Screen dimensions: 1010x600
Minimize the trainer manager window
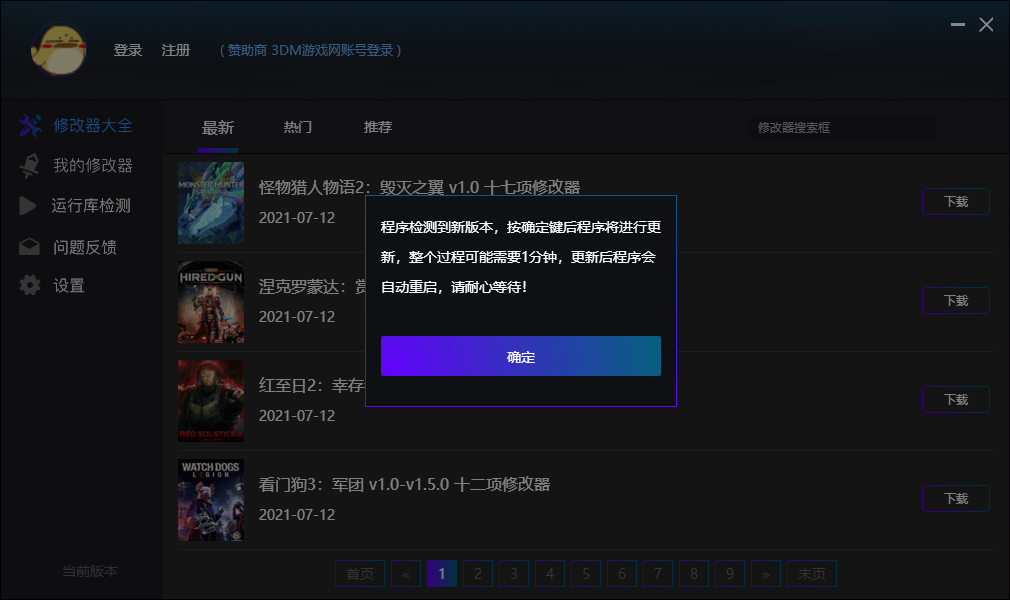pyautogui.click(x=958, y=24)
